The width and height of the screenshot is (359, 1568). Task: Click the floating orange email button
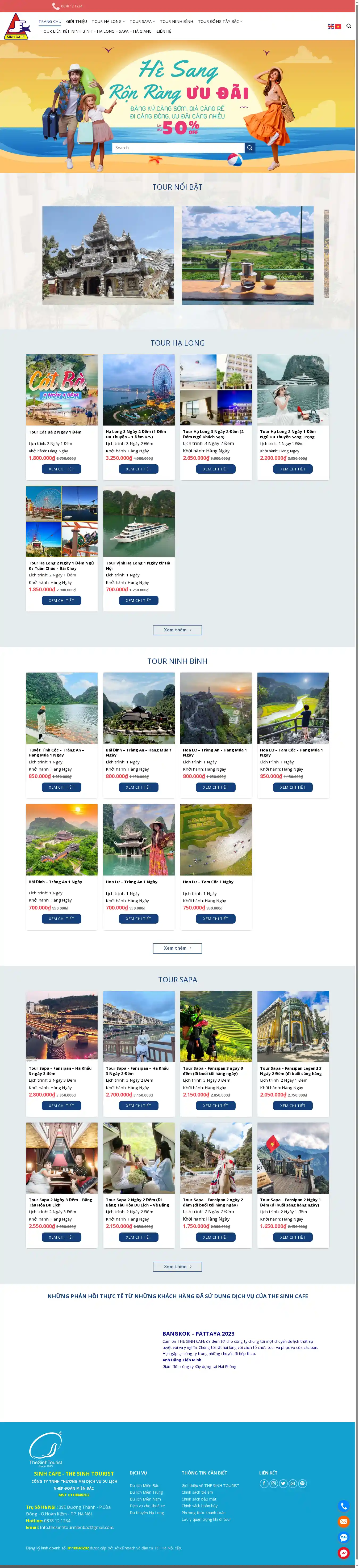pos(344,1522)
